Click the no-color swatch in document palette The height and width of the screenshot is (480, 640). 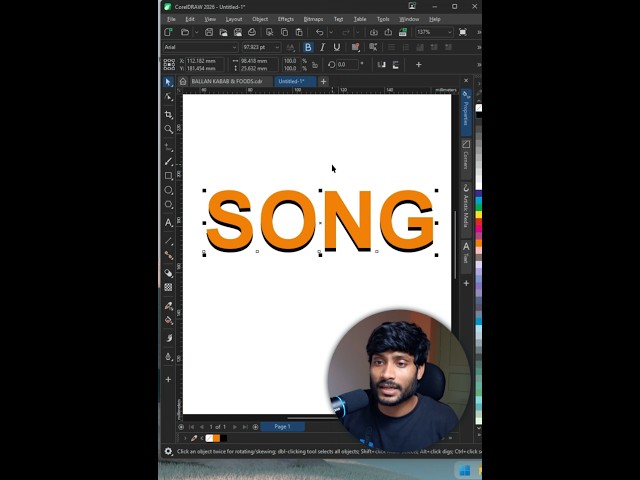(x=209, y=438)
